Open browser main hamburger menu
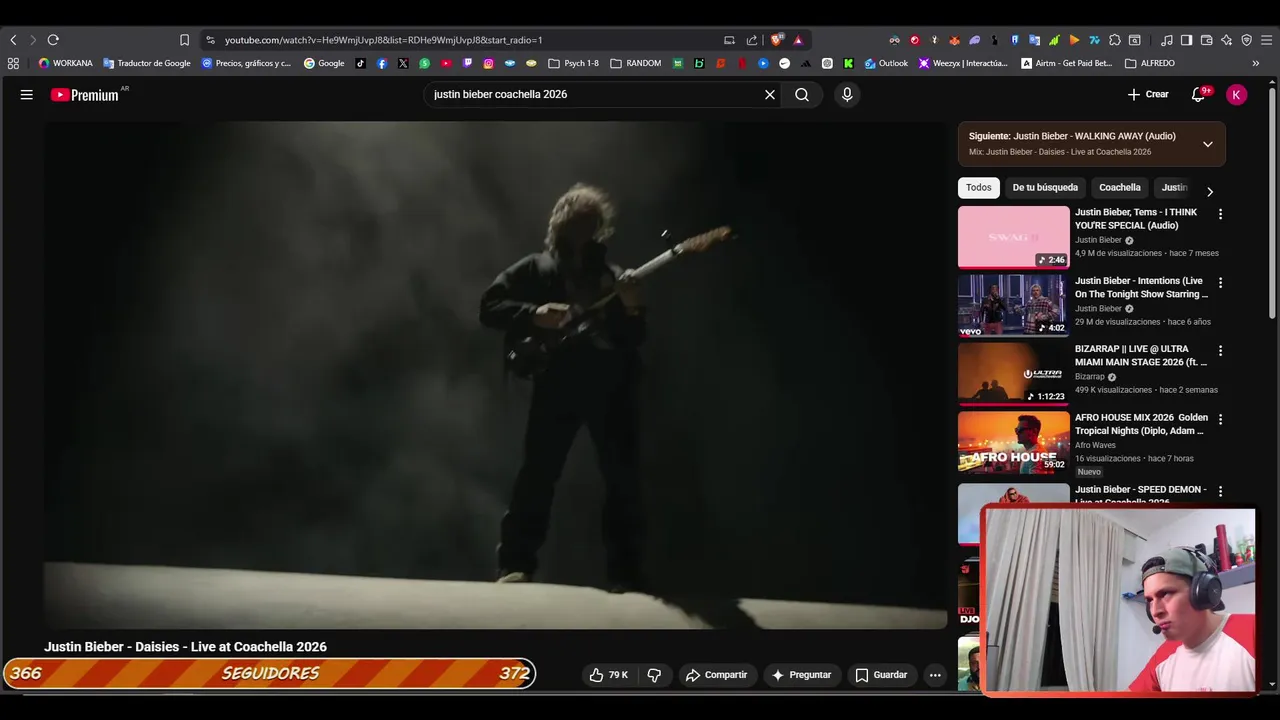Image resolution: width=1280 pixels, height=720 pixels. [1267, 40]
